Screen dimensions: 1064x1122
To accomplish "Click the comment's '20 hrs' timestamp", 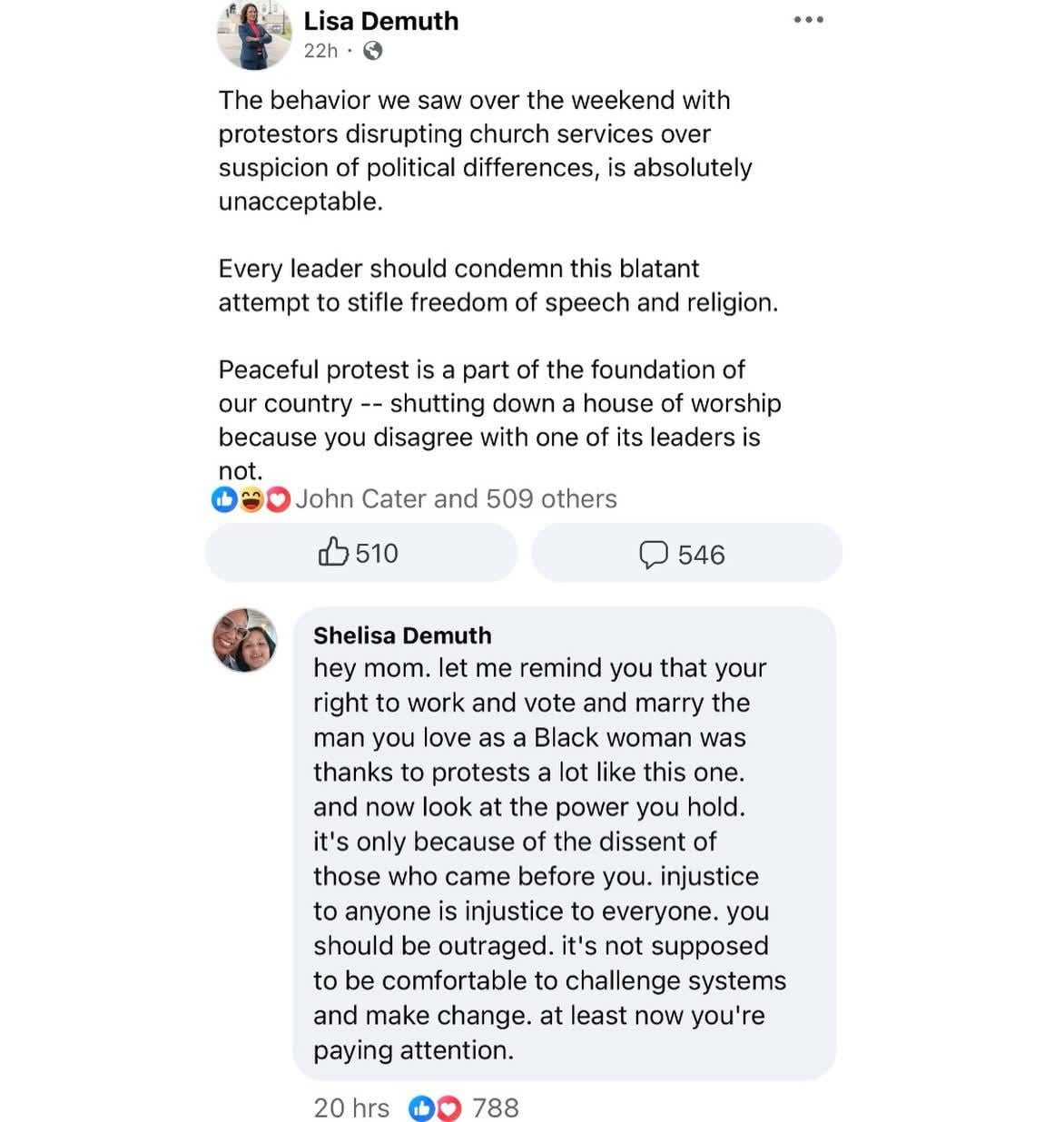I will click(x=351, y=1107).
